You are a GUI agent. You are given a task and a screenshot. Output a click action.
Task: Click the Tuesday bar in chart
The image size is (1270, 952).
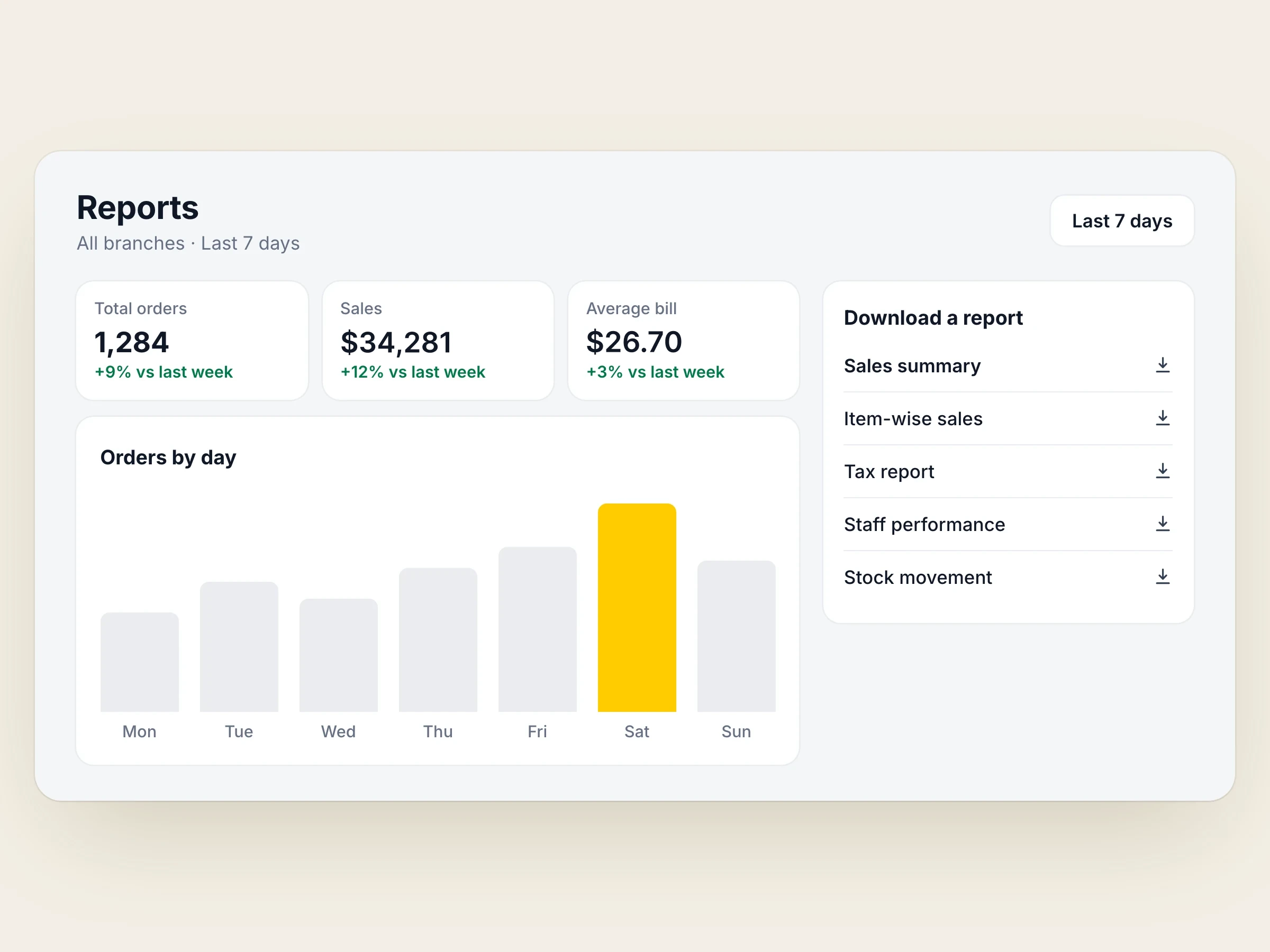click(239, 647)
